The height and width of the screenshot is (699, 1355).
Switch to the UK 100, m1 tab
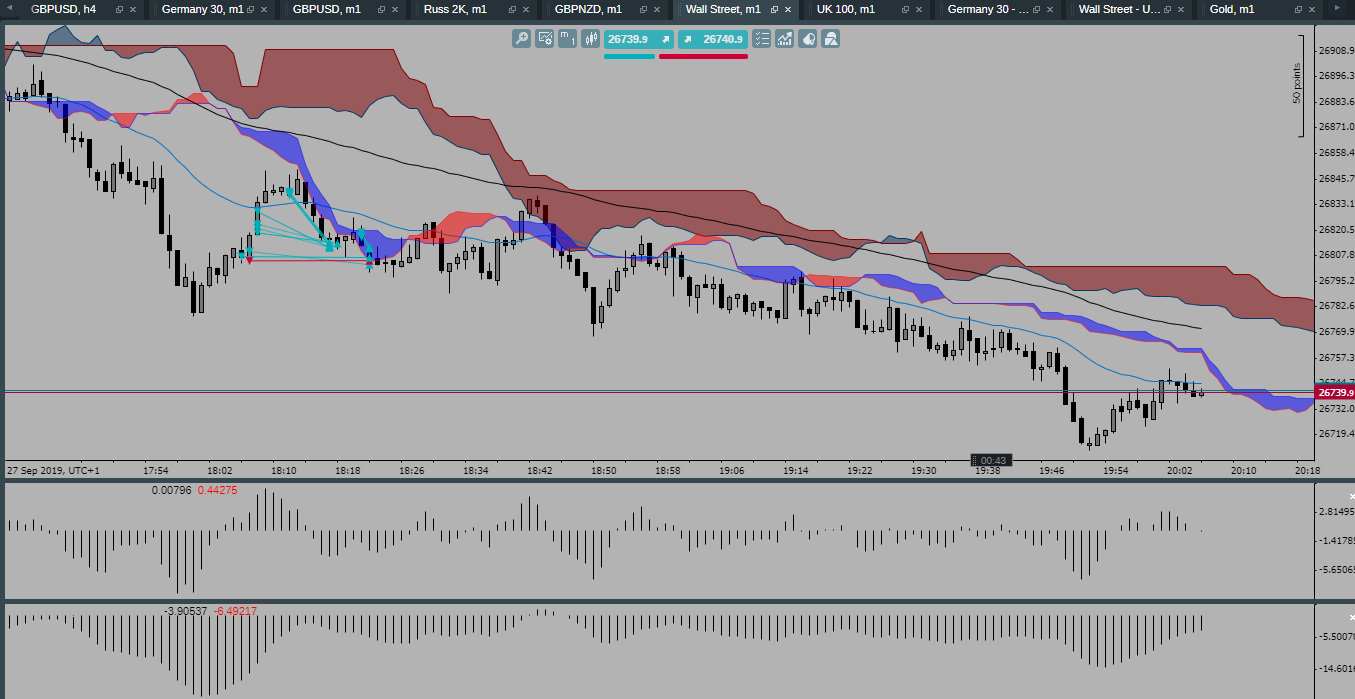click(x=846, y=9)
